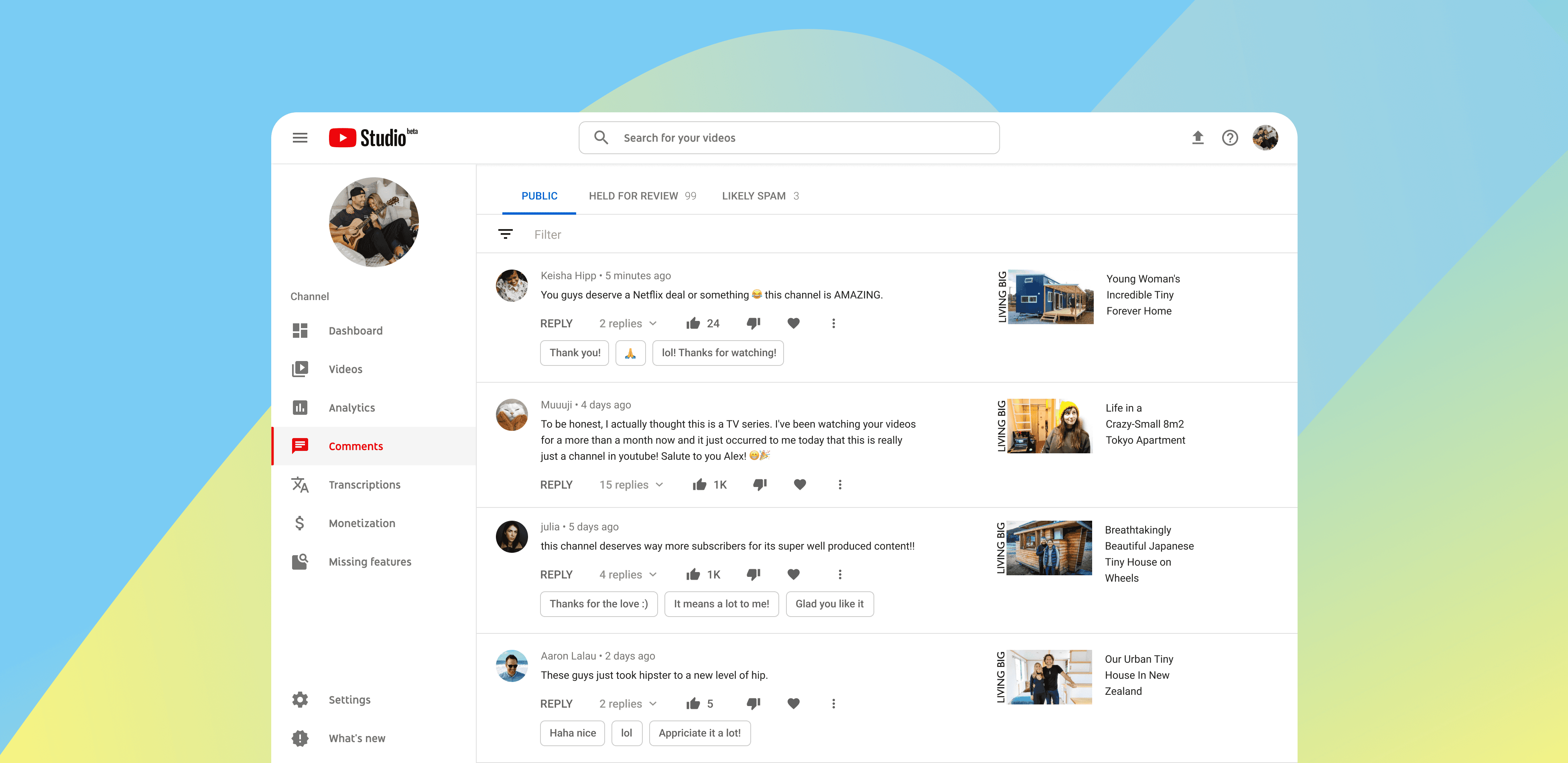Open Monetization from the sidebar

362,523
